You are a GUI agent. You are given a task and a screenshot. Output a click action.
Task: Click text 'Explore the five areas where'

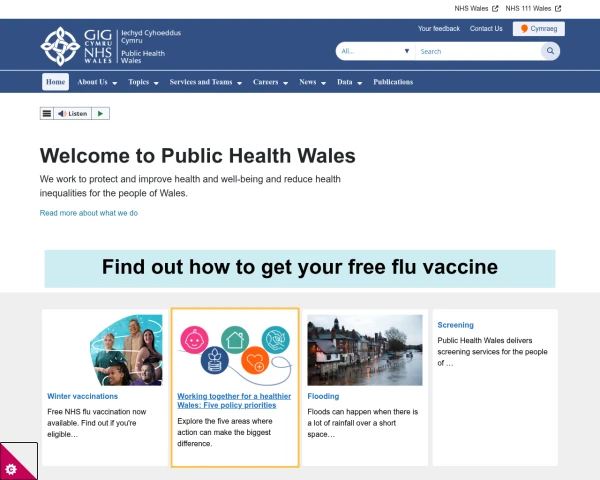[225, 421]
